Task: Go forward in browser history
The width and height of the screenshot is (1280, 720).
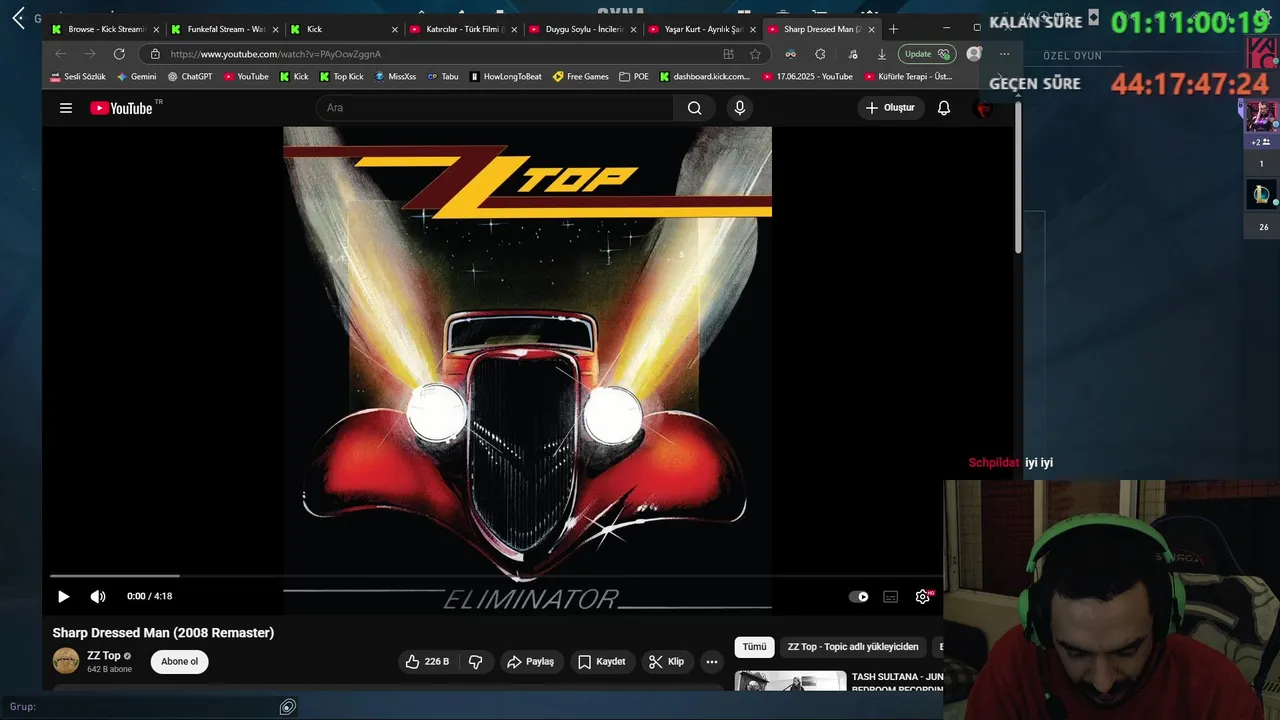Action: click(90, 54)
